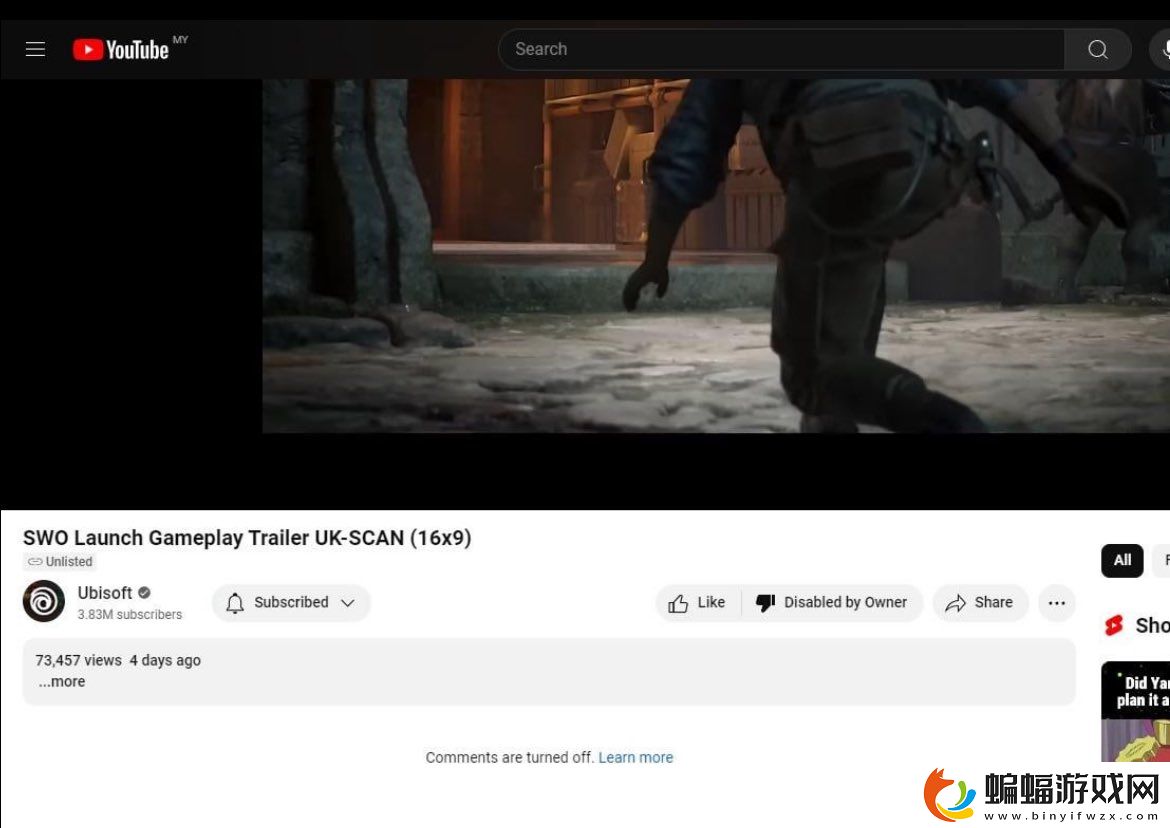Select the All filter chip
Screen dimensions: 1170x828
[1122, 560]
